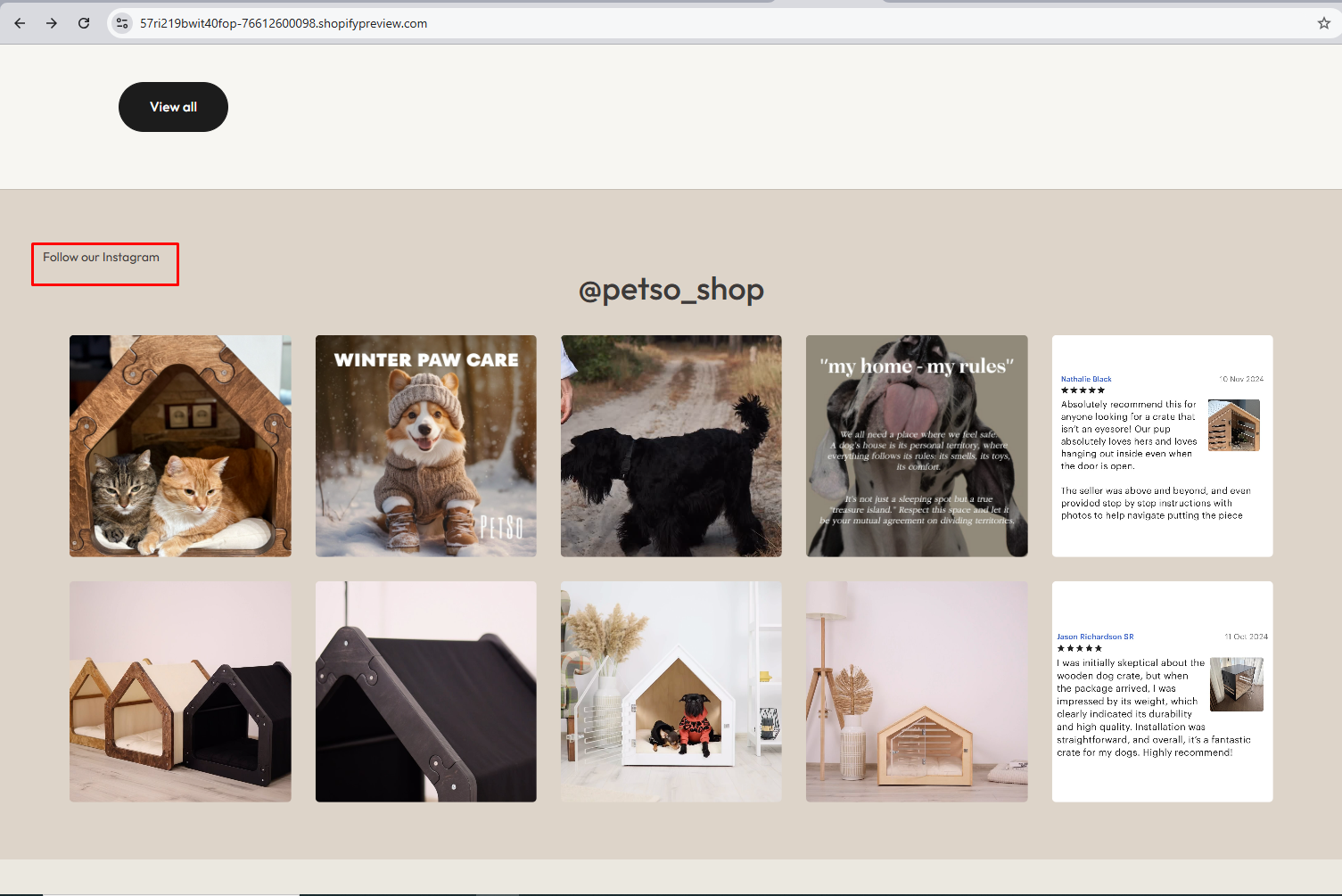The width and height of the screenshot is (1342, 896).
Task: Reload the page with the refresh icon
Action: pyautogui.click(x=84, y=23)
